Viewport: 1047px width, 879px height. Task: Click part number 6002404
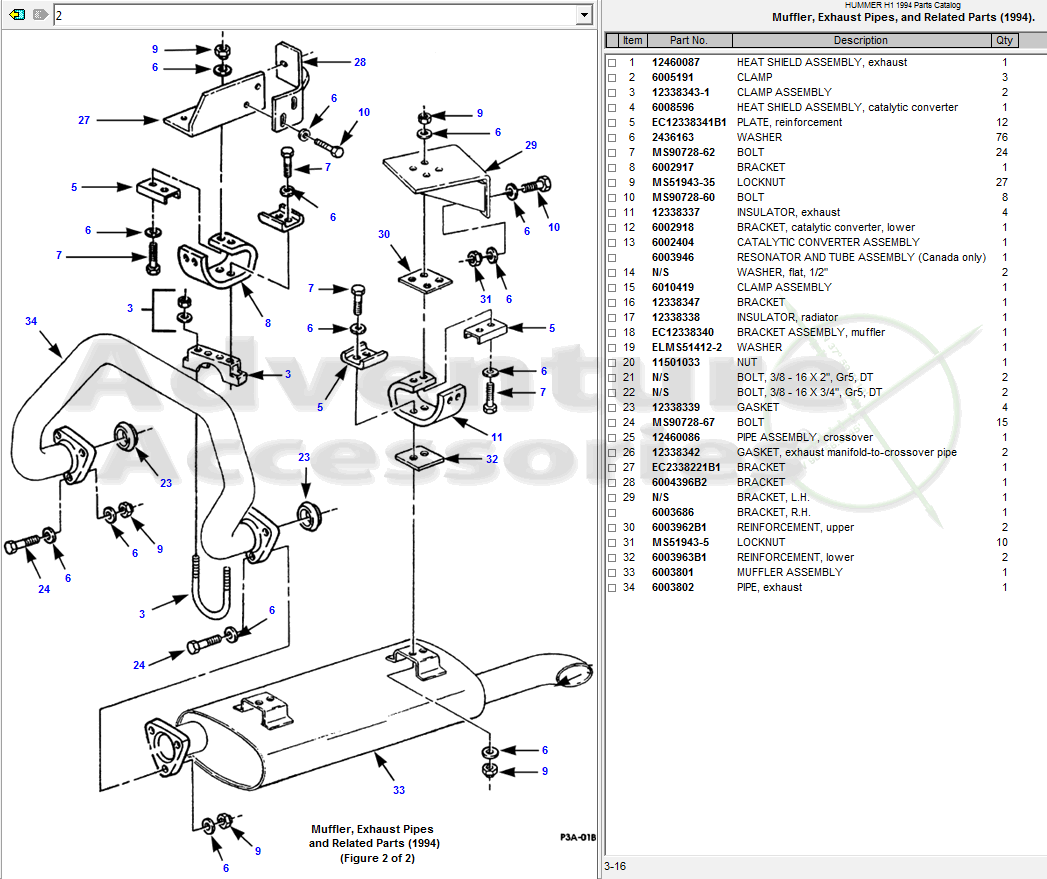point(672,242)
